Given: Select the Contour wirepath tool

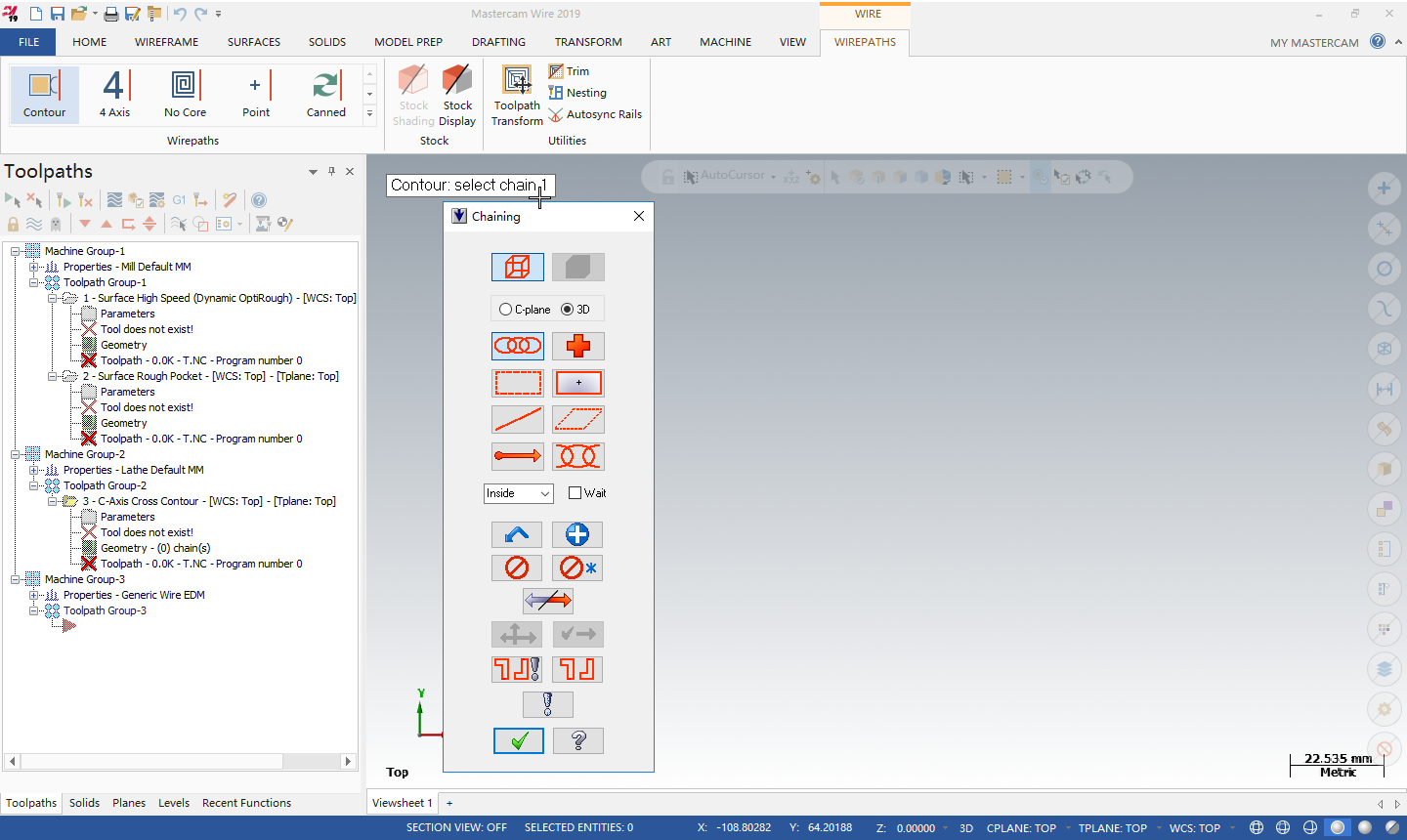Looking at the screenshot, I should point(45,94).
